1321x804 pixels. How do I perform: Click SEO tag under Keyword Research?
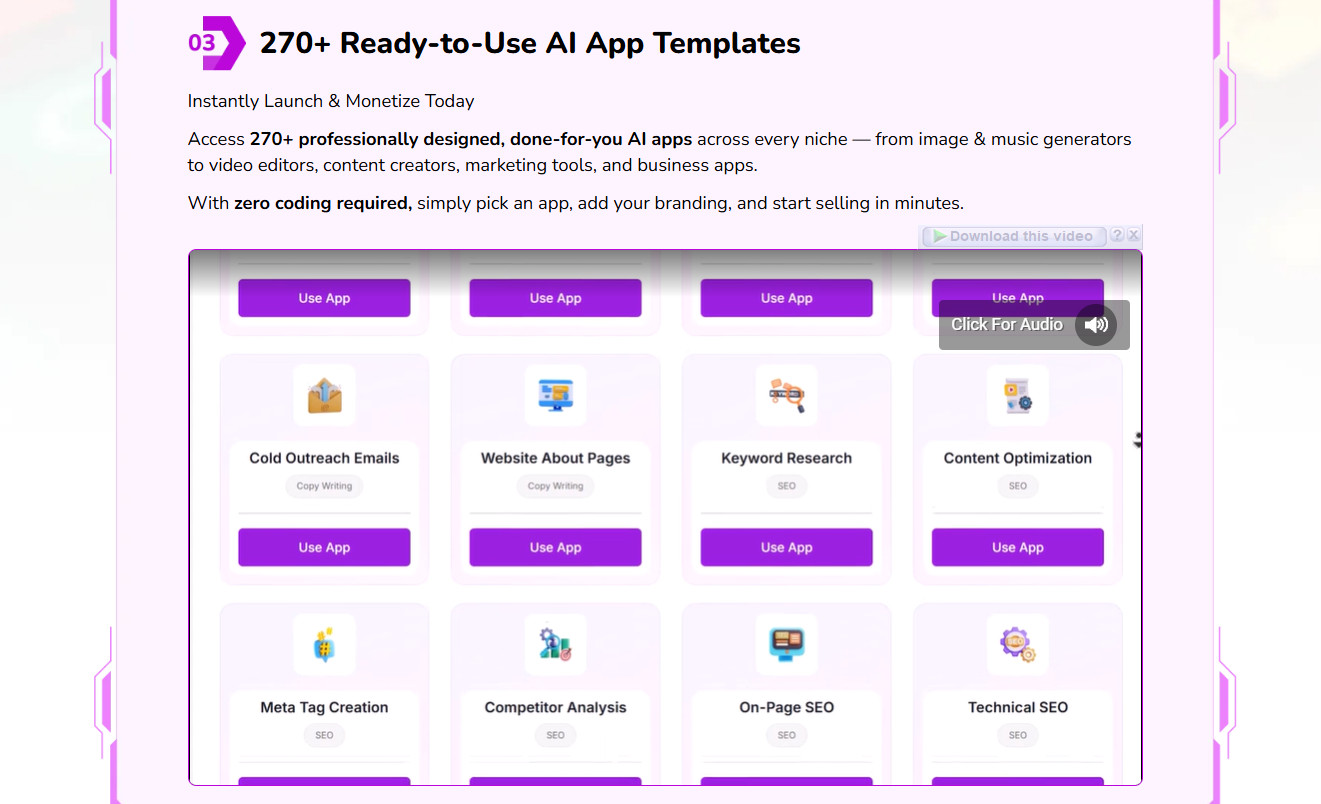coord(786,486)
